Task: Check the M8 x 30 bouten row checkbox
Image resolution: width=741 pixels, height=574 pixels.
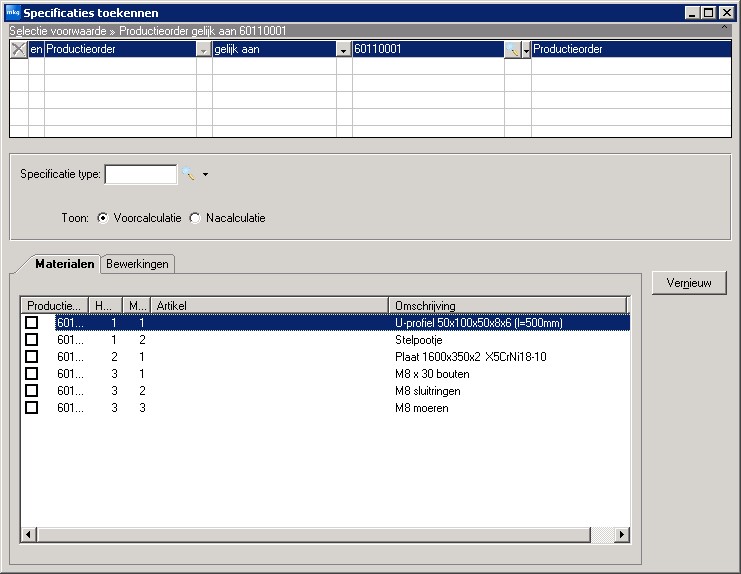Action: (32, 374)
